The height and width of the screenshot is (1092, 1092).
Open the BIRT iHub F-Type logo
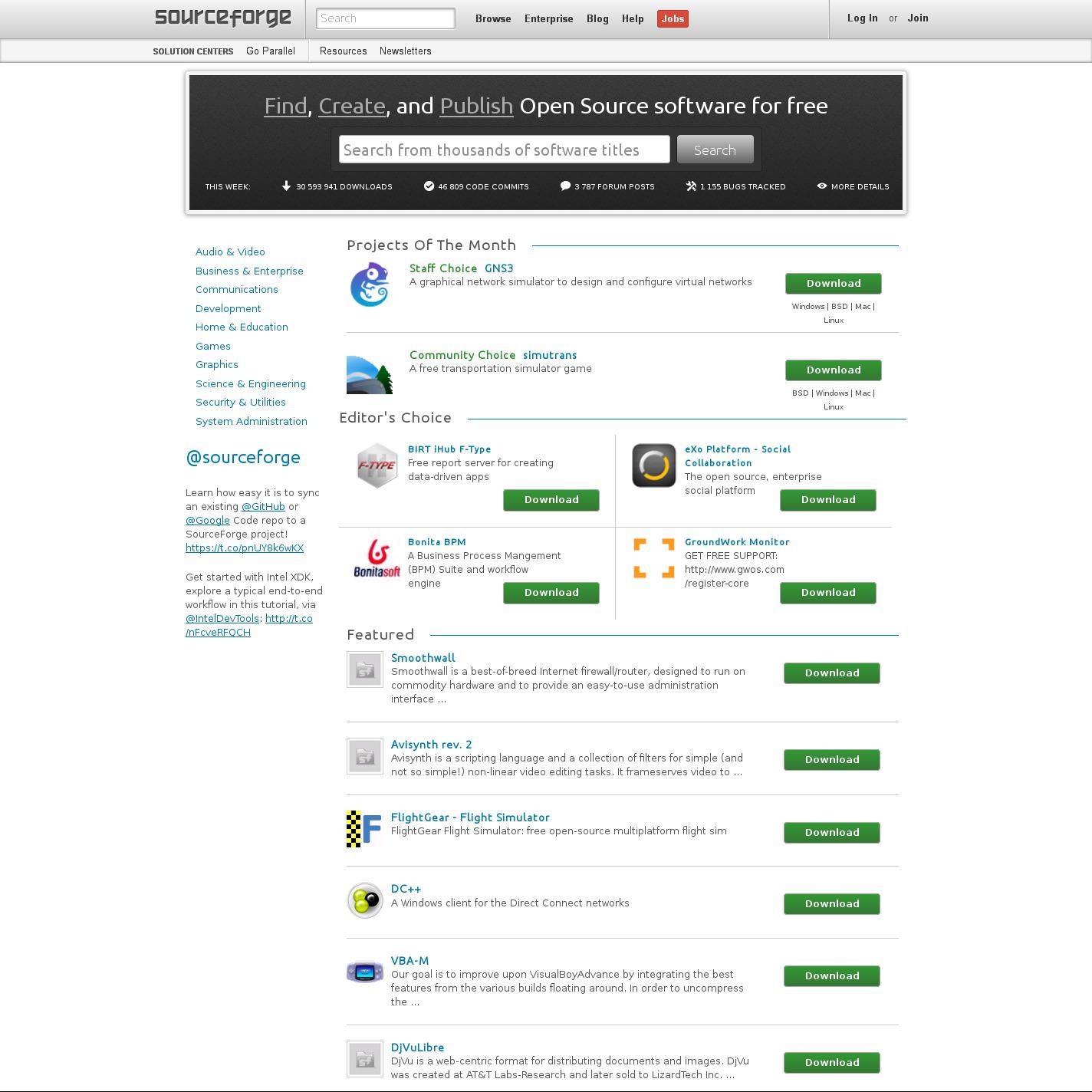(x=377, y=465)
